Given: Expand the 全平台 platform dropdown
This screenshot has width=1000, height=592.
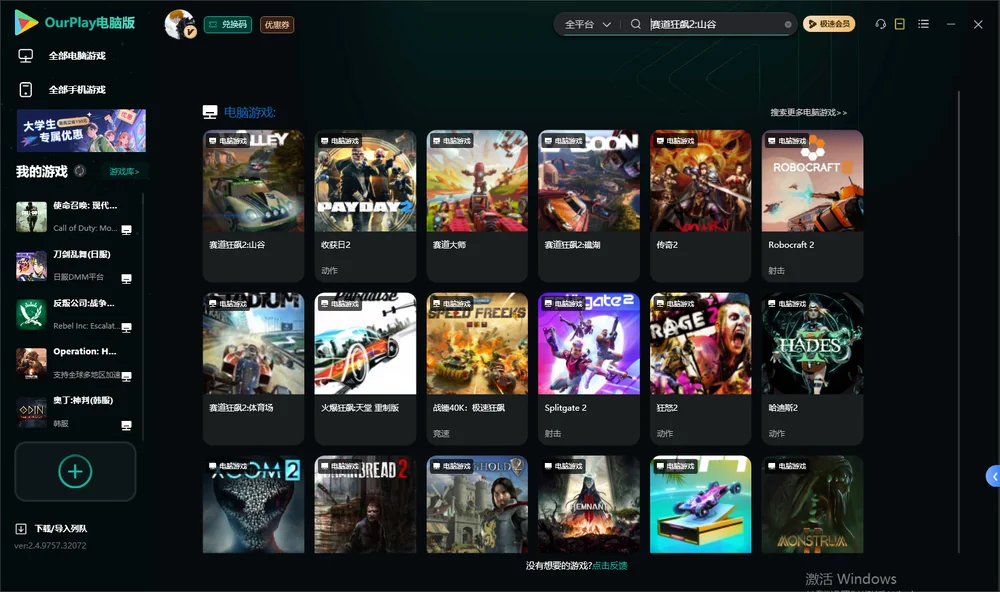Looking at the screenshot, I should 587,24.
